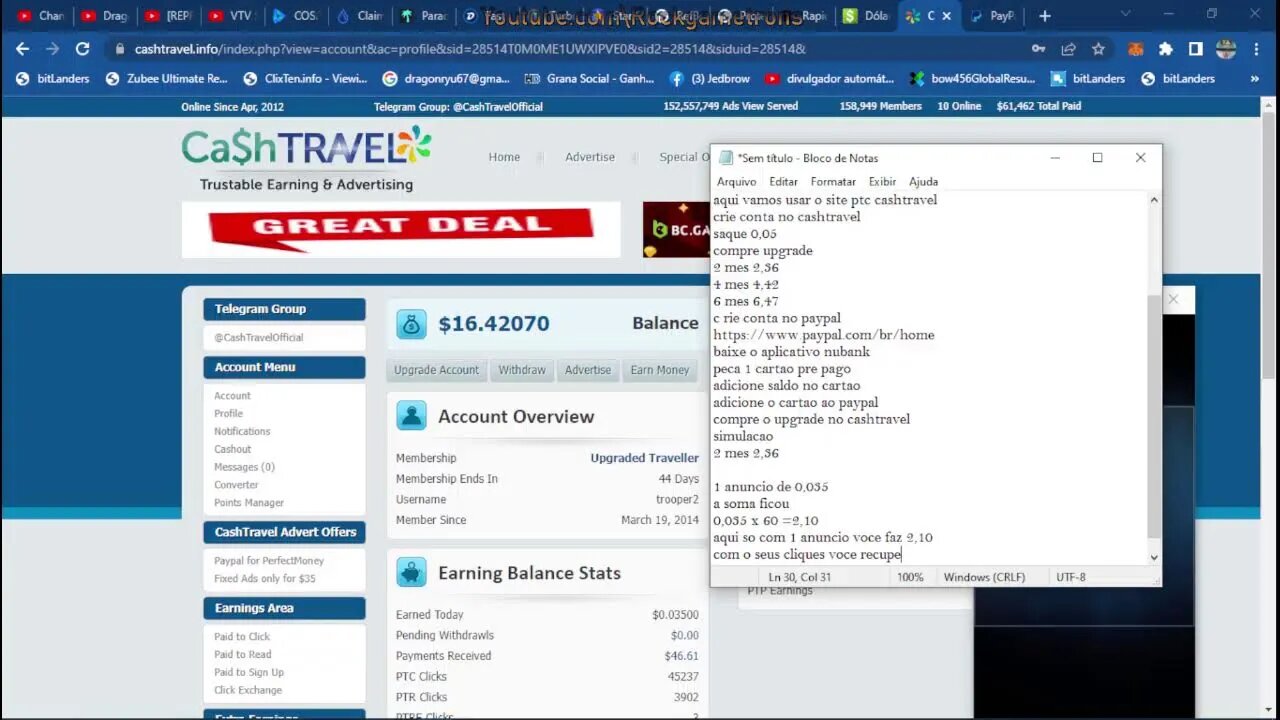Go back using the browser back arrow
Viewport: 1280px width, 720px height.
[x=22, y=48]
